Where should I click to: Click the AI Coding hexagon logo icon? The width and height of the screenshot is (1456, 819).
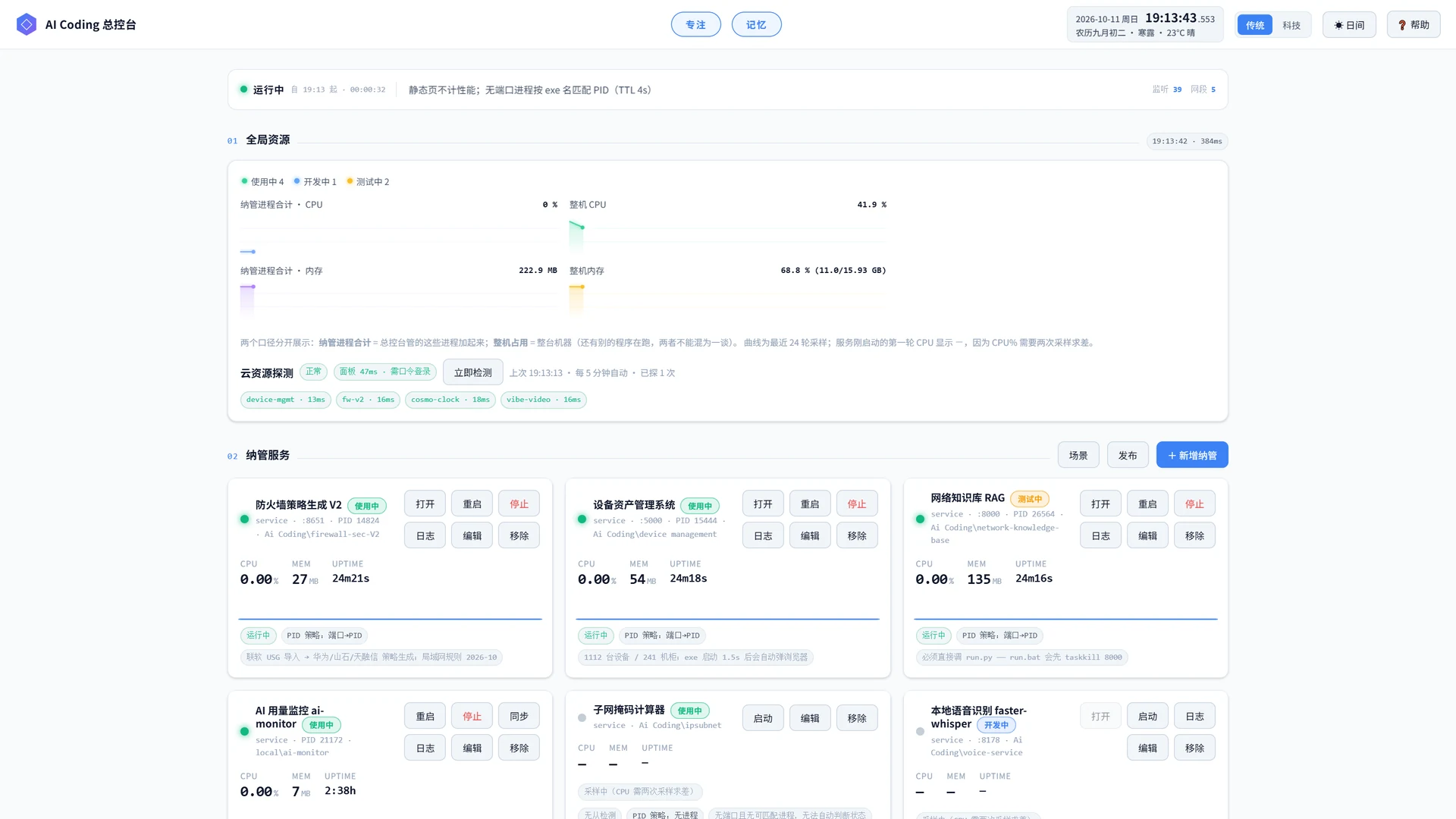point(27,24)
